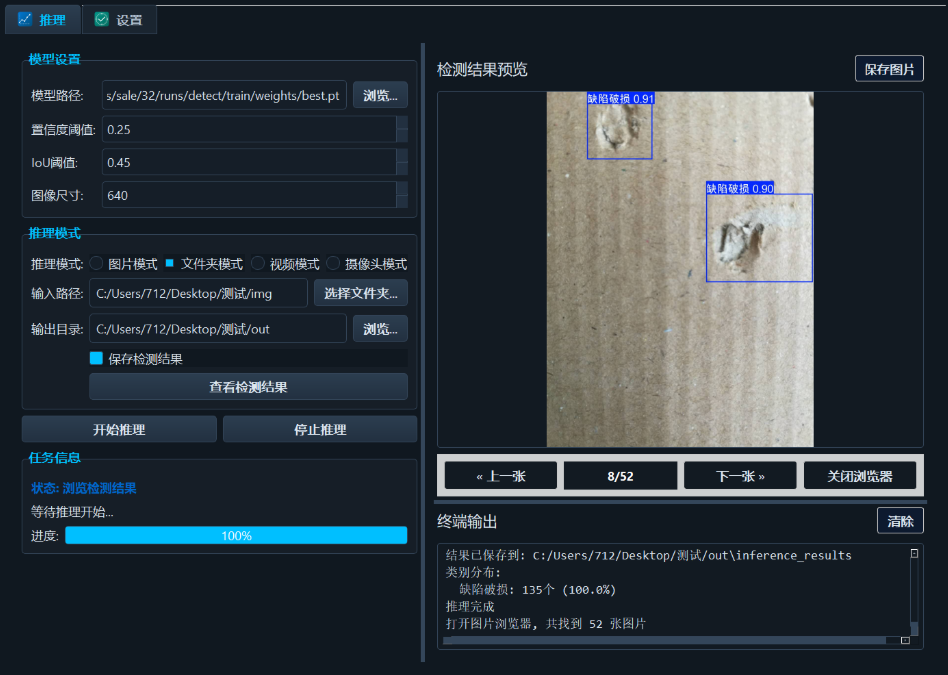The image size is (948, 675).
Task: Save the previewed image with 保存图片
Action: tap(888, 68)
